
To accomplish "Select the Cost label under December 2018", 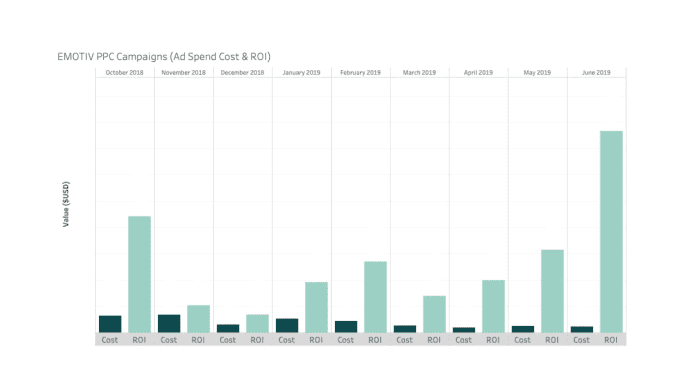I will point(228,340).
